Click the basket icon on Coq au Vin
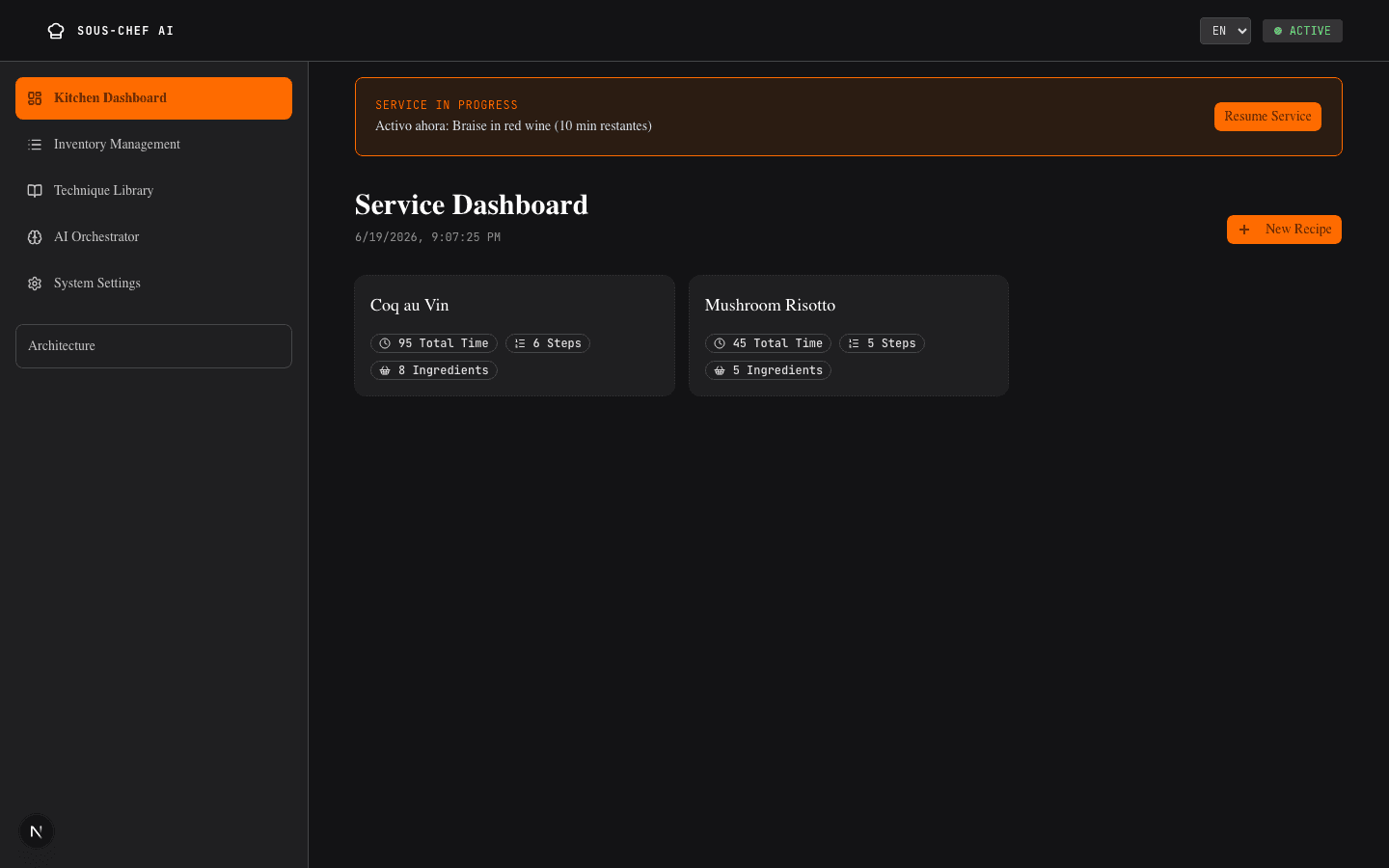Screen dimensions: 1389x868 385,370
